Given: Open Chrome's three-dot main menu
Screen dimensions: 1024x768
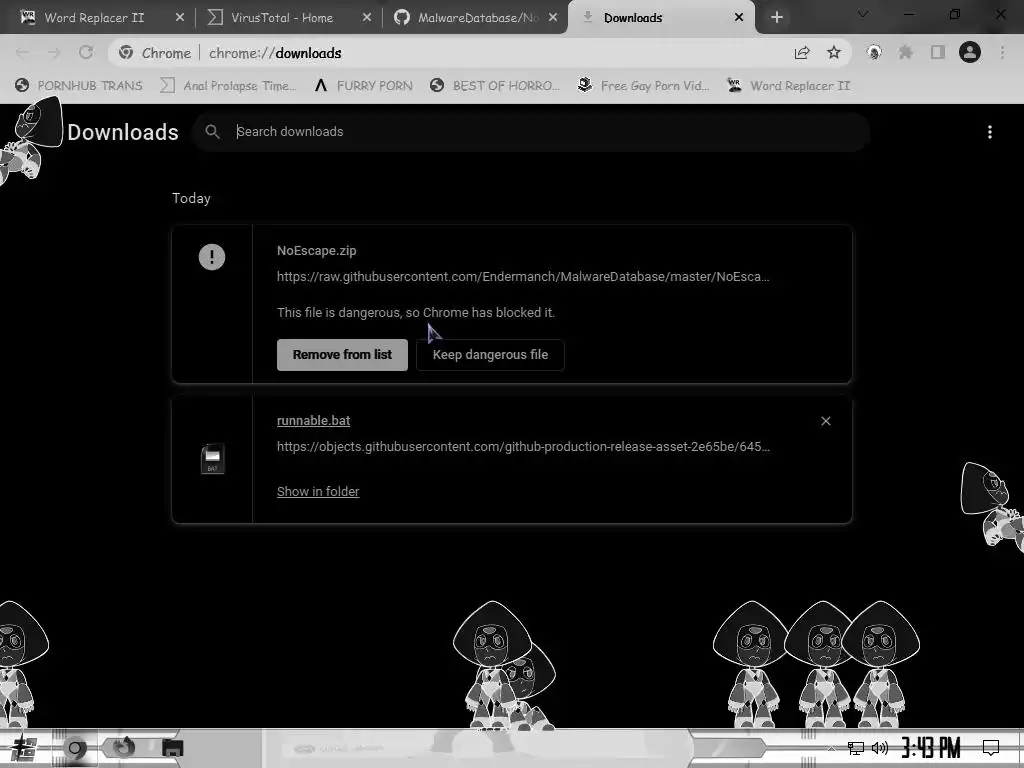Looking at the screenshot, I should (x=1002, y=52).
